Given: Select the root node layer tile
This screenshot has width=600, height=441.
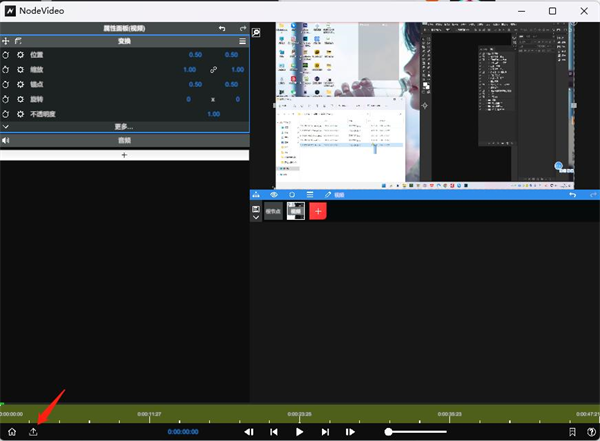Looking at the screenshot, I should coord(273,211).
